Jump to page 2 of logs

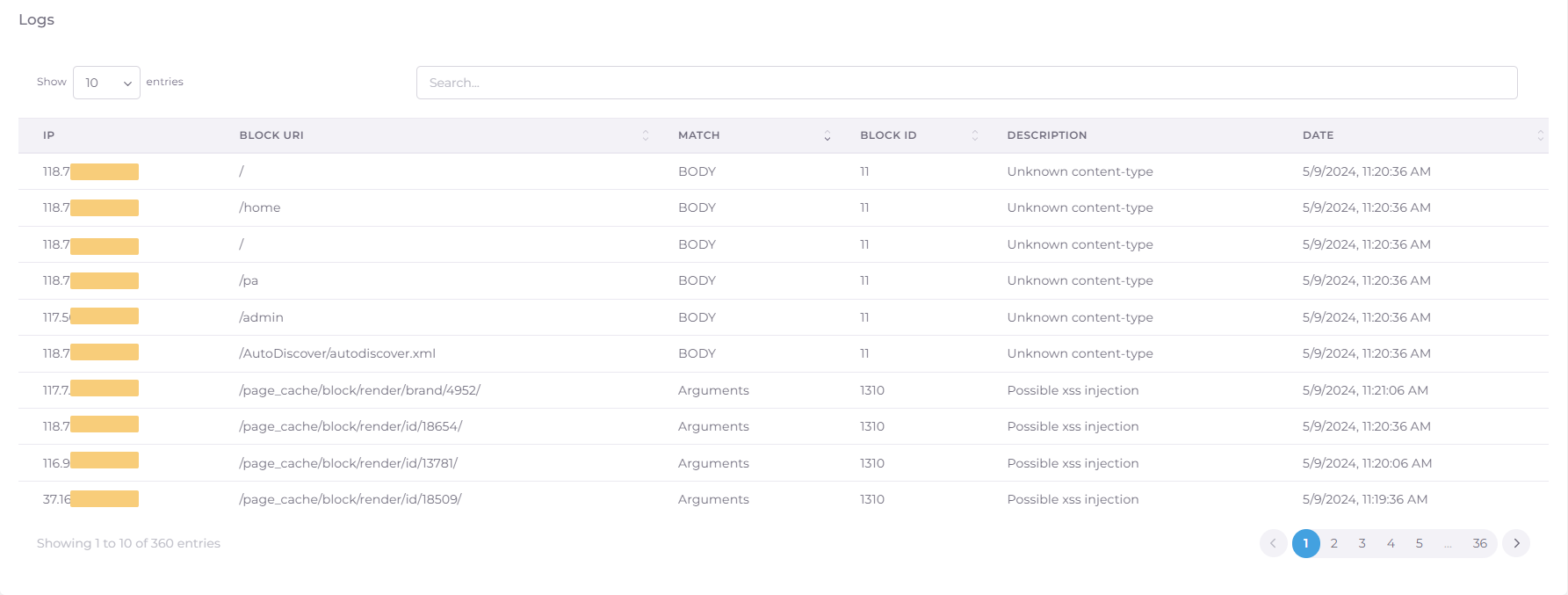click(x=1333, y=543)
